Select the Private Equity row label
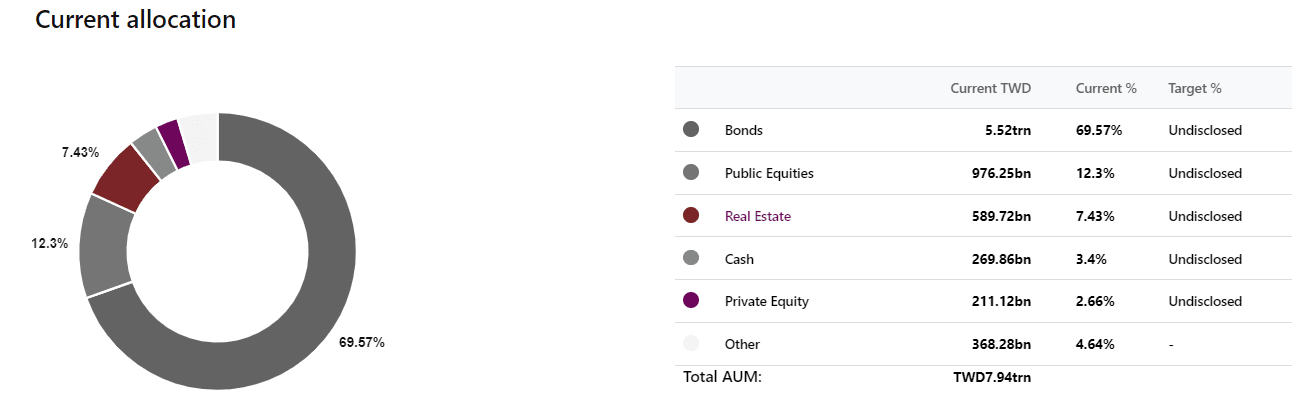The image size is (1309, 408). 767,301
